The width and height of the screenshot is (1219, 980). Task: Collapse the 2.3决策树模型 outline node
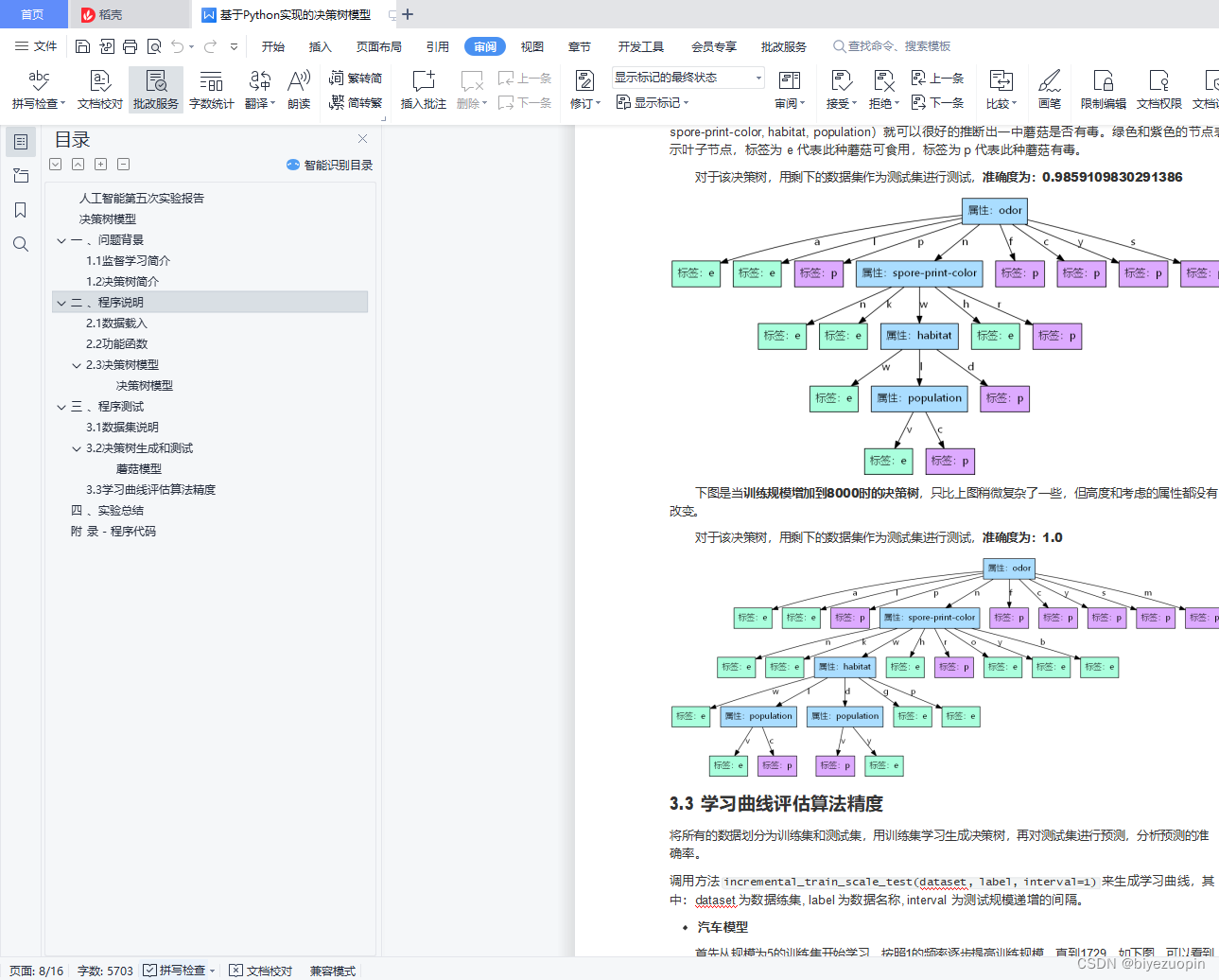[77, 365]
